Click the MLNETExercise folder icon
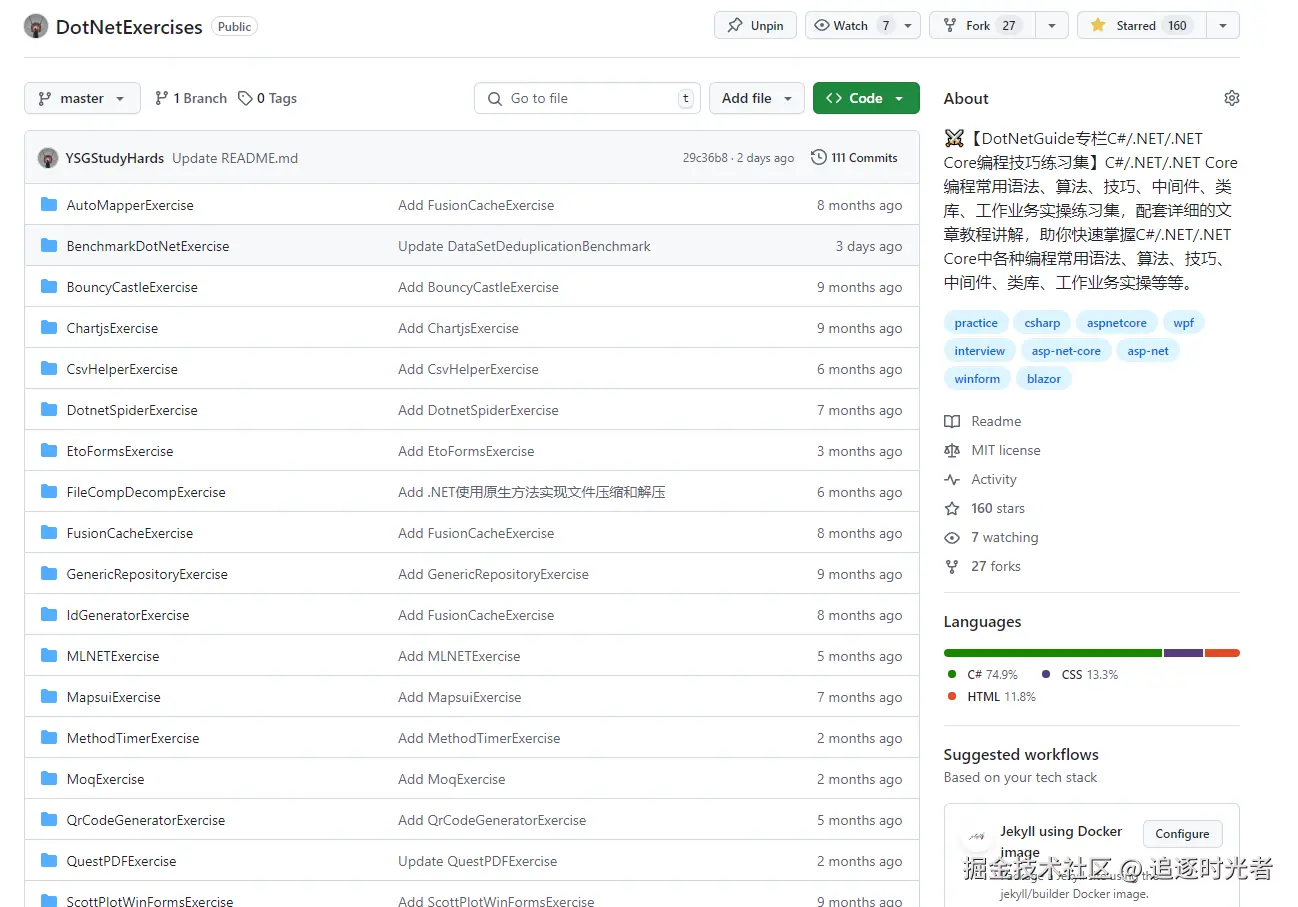 pyautogui.click(x=49, y=656)
